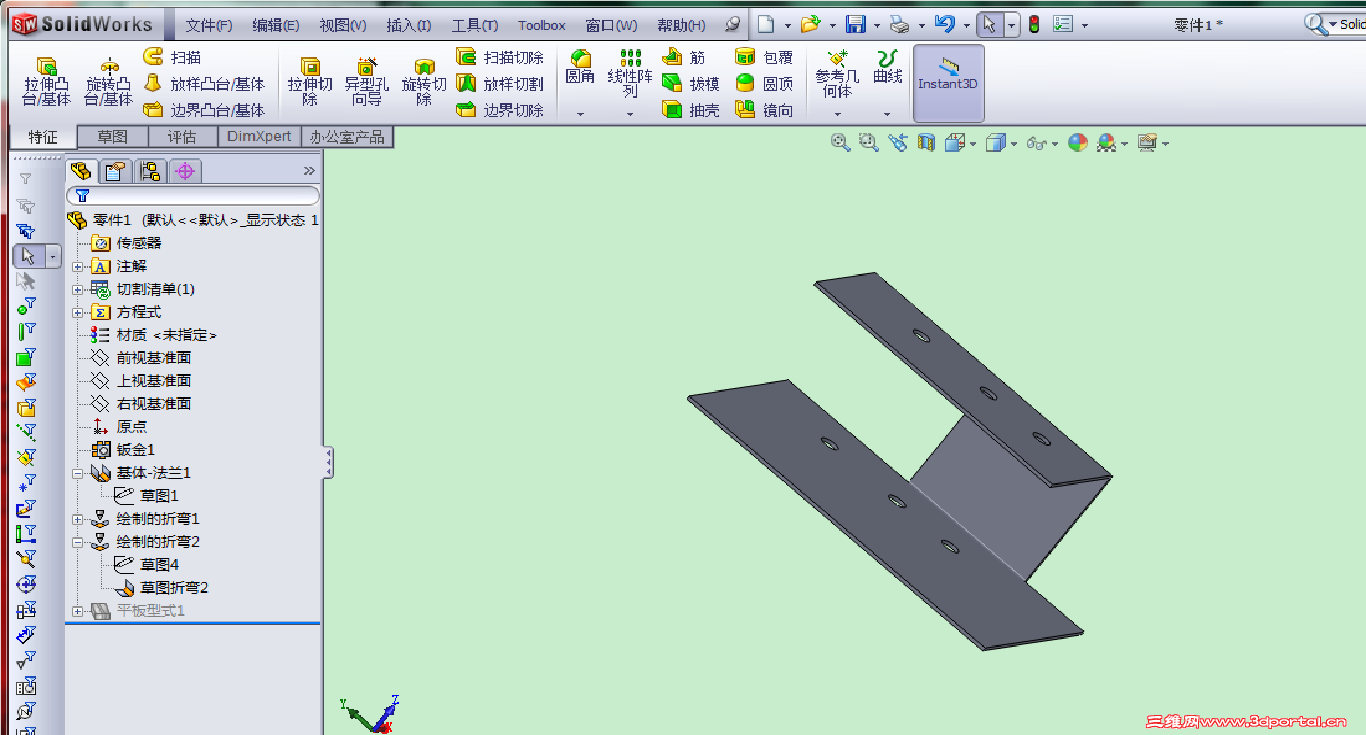Collapse the 基体-法兰1 tree node
This screenshot has width=1366, height=735.
pos(77,473)
